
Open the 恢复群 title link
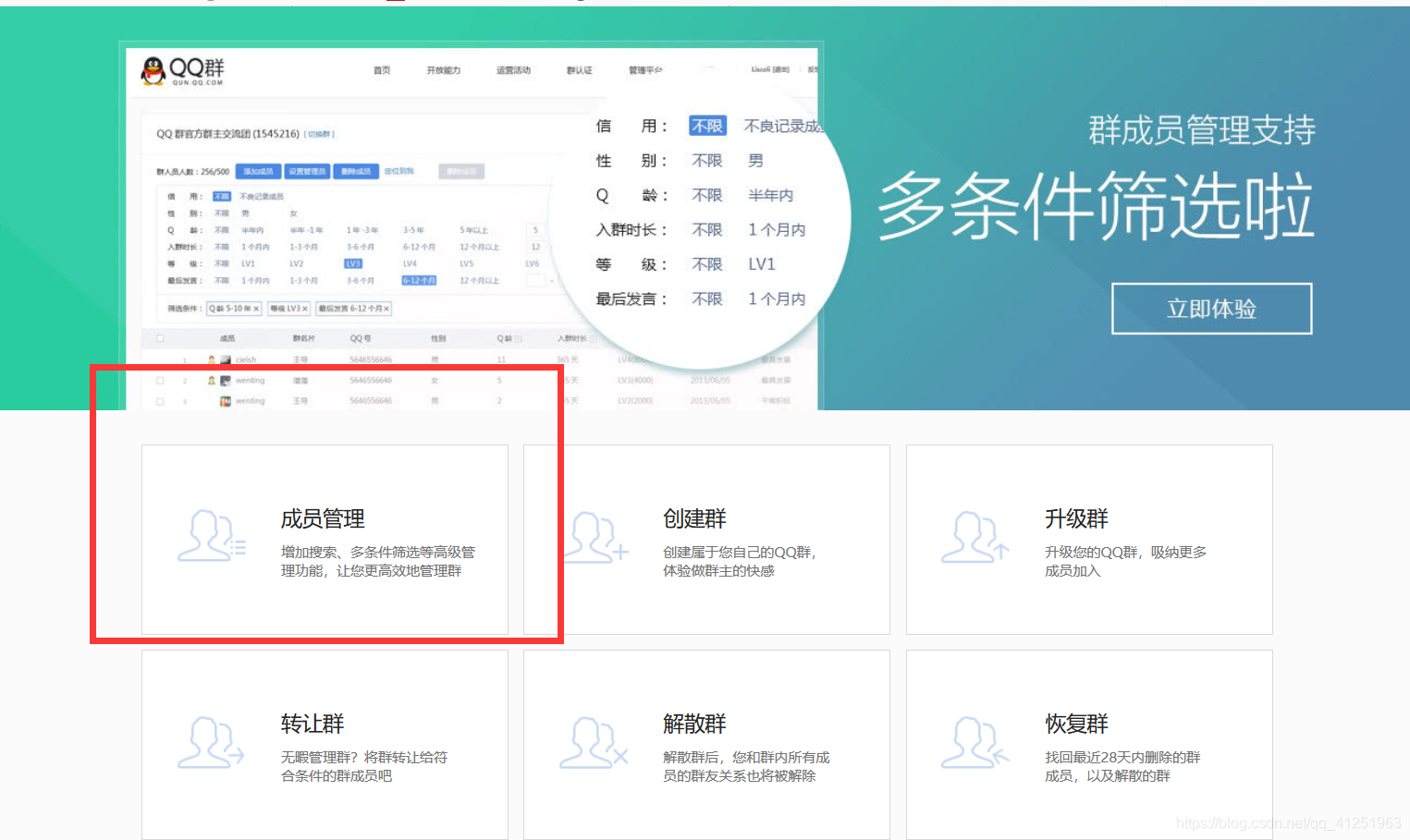(1076, 724)
